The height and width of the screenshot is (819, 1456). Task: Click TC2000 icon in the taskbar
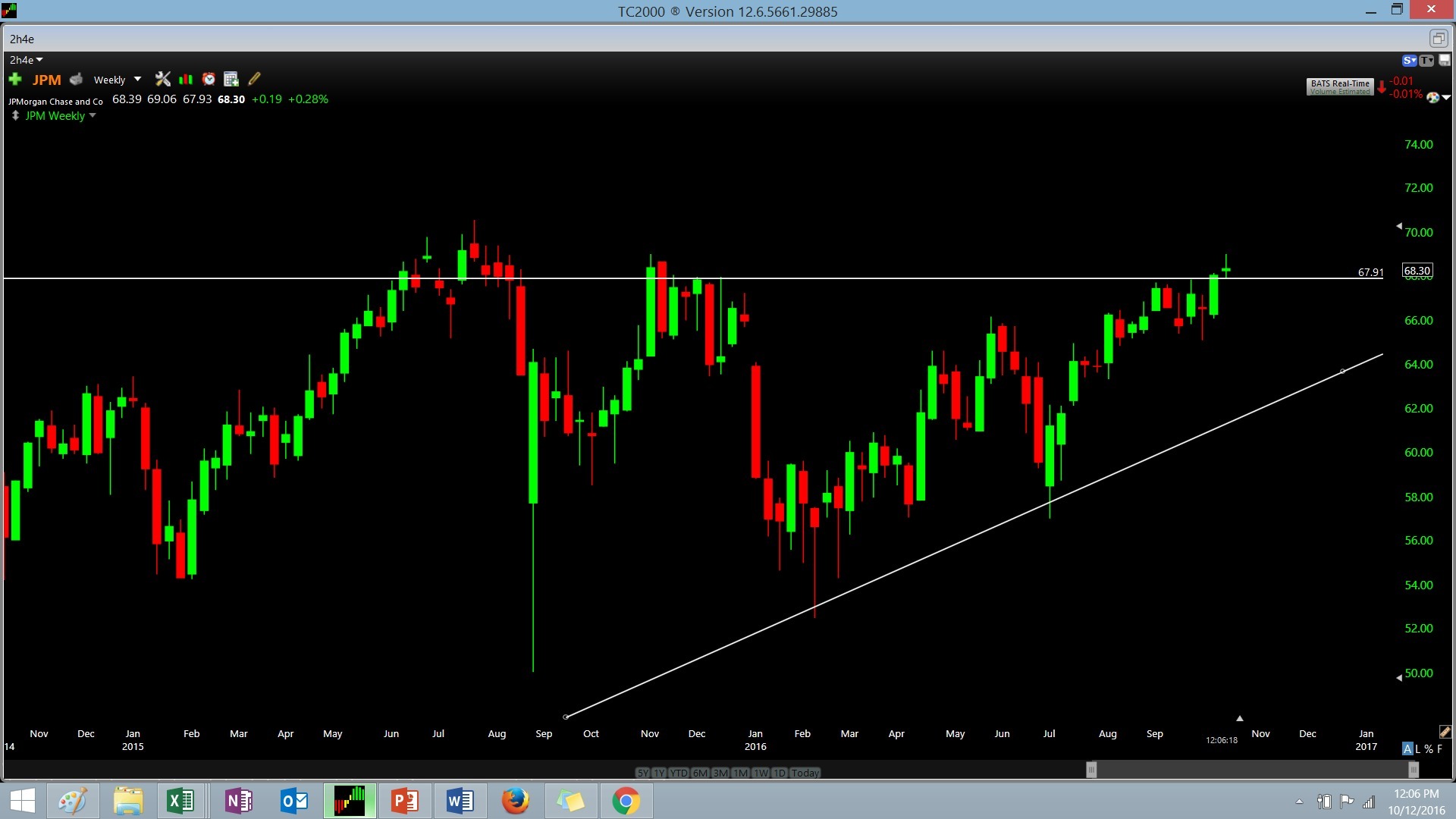point(350,801)
